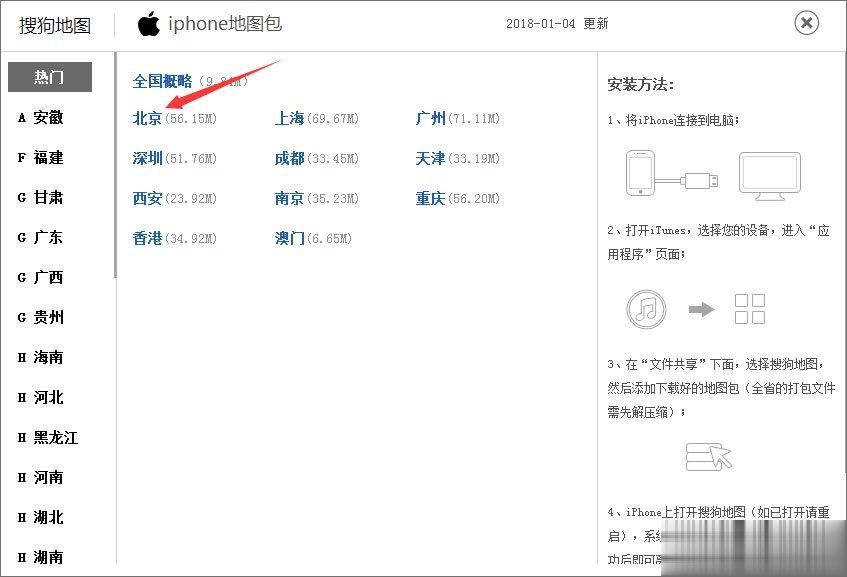Open the 安徽 province list

(x=41, y=117)
